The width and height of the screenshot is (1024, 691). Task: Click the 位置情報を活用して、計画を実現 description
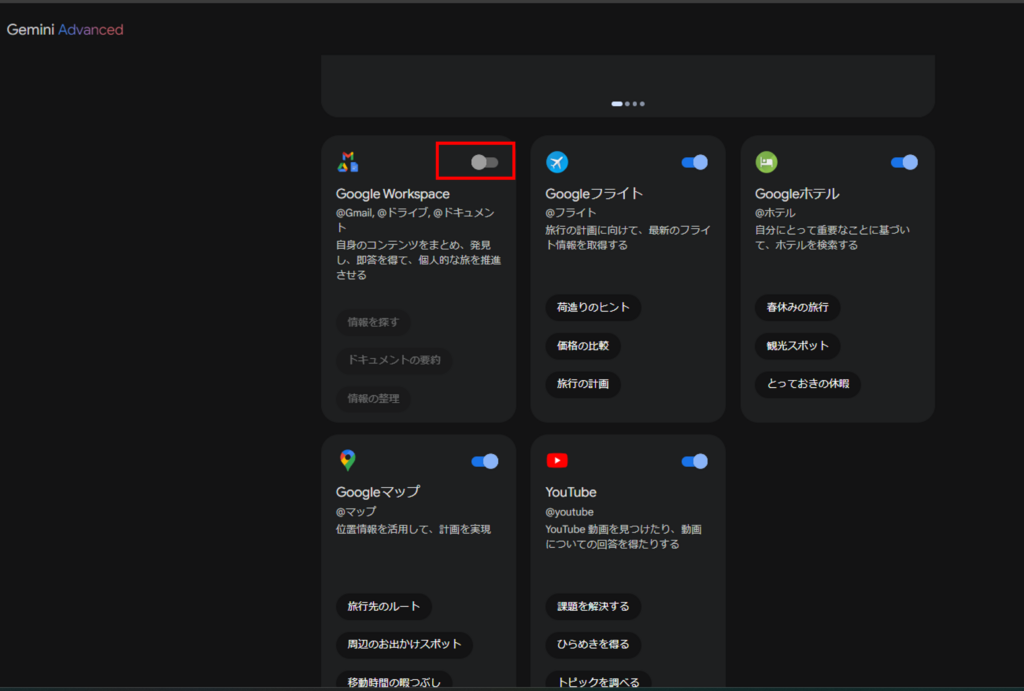point(413,529)
